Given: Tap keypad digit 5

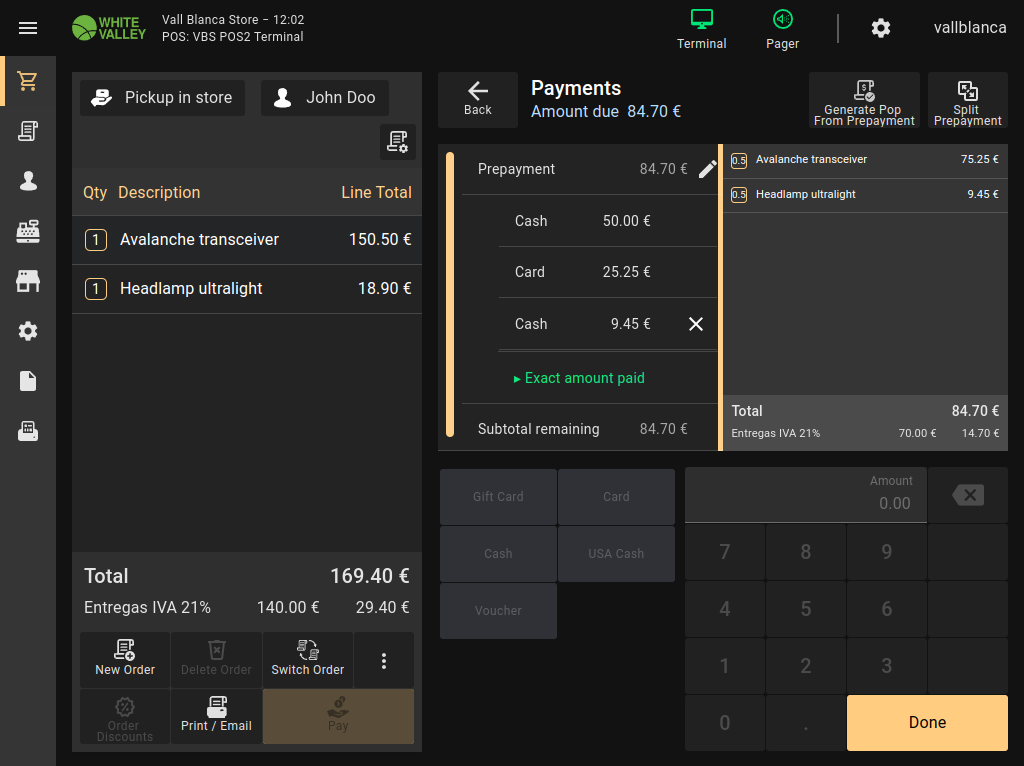Looking at the screenshot, I should pyautogui.click(x=806, y=609).
